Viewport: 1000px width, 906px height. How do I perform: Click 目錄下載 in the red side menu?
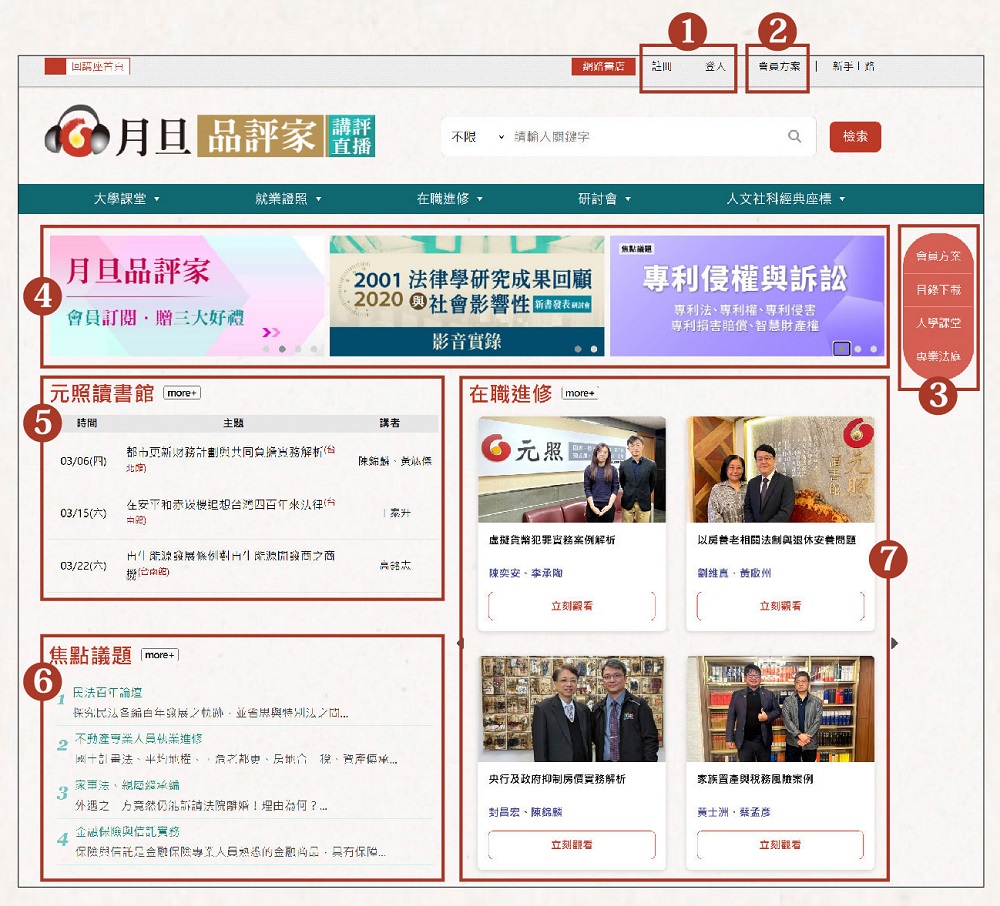click(938, 289)
